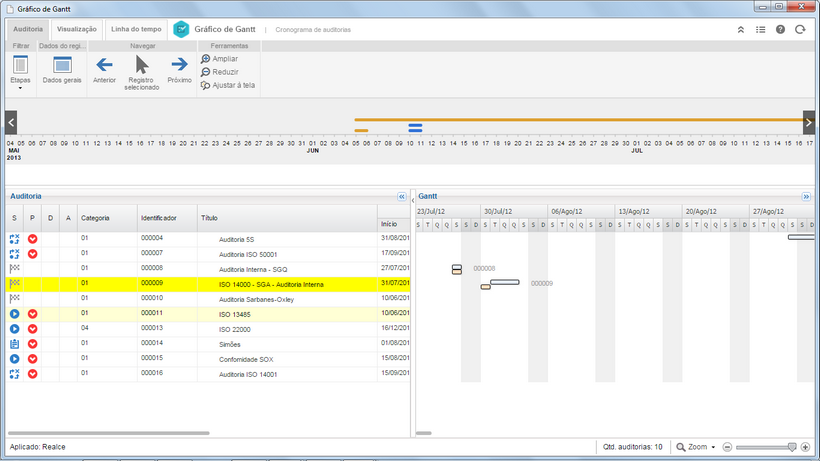Click the Início column header
Image resolution: width=820 pixels, height=461 pixels.
click(393, 224)
